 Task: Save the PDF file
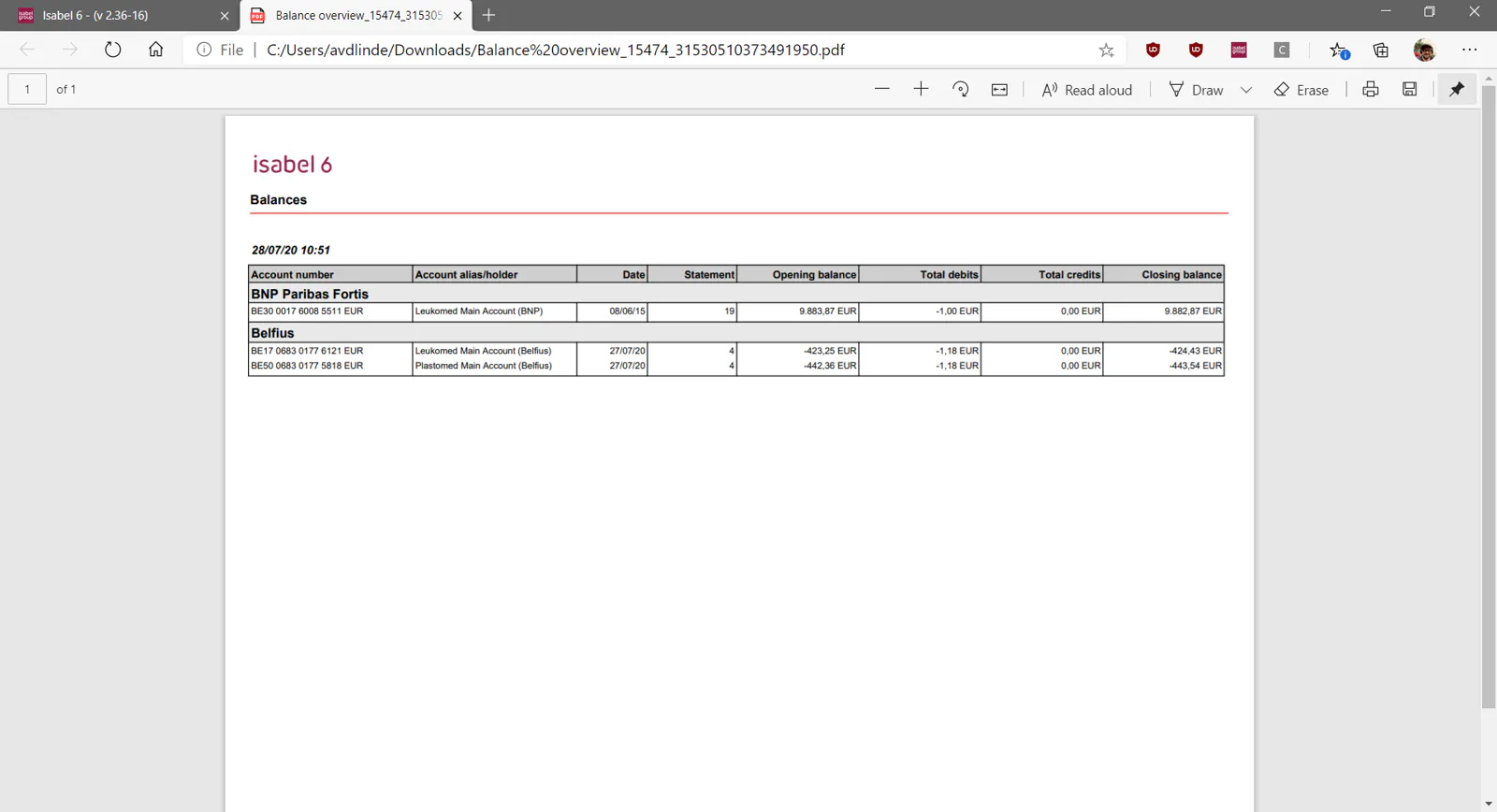1410,89
